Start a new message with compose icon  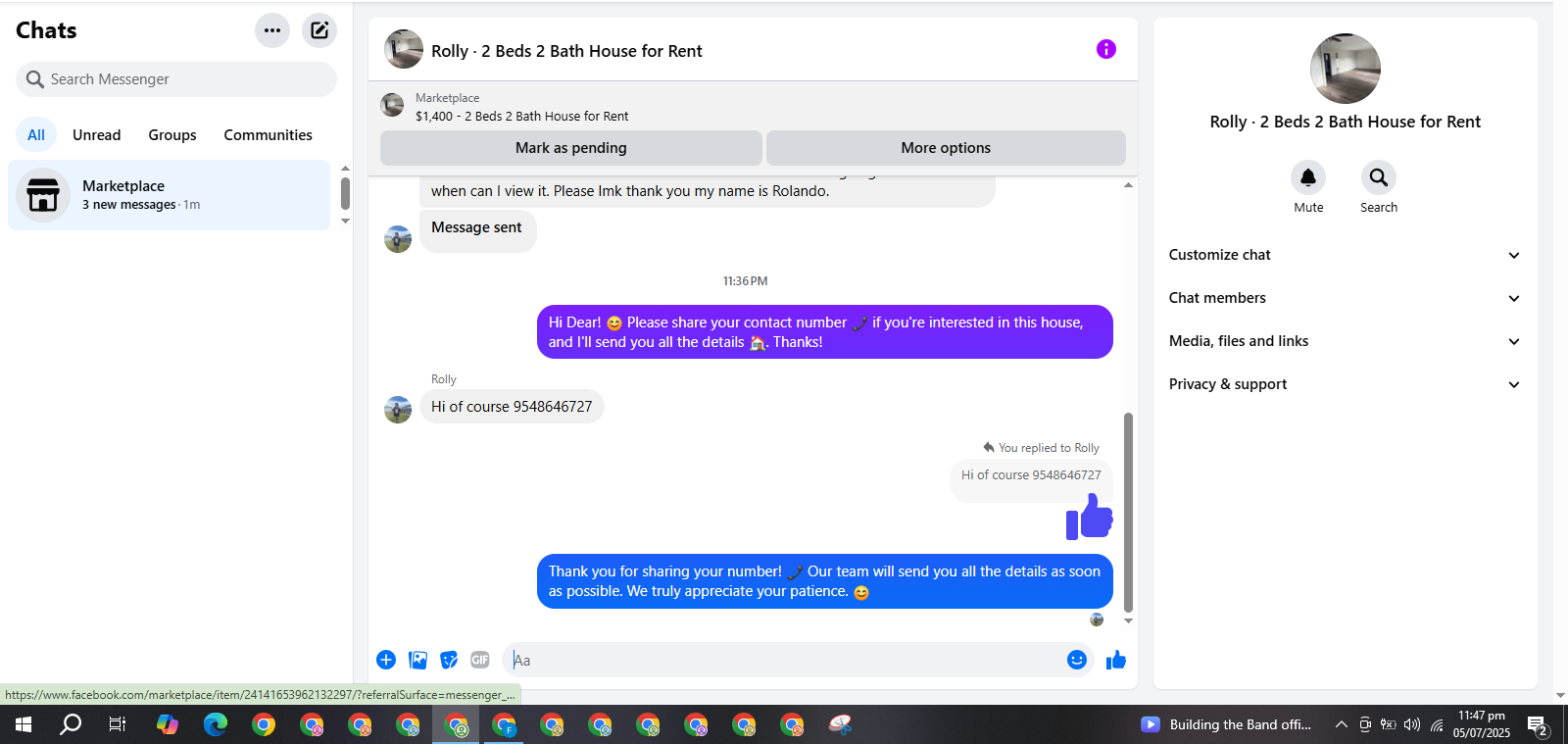click(x=319, y=30)
